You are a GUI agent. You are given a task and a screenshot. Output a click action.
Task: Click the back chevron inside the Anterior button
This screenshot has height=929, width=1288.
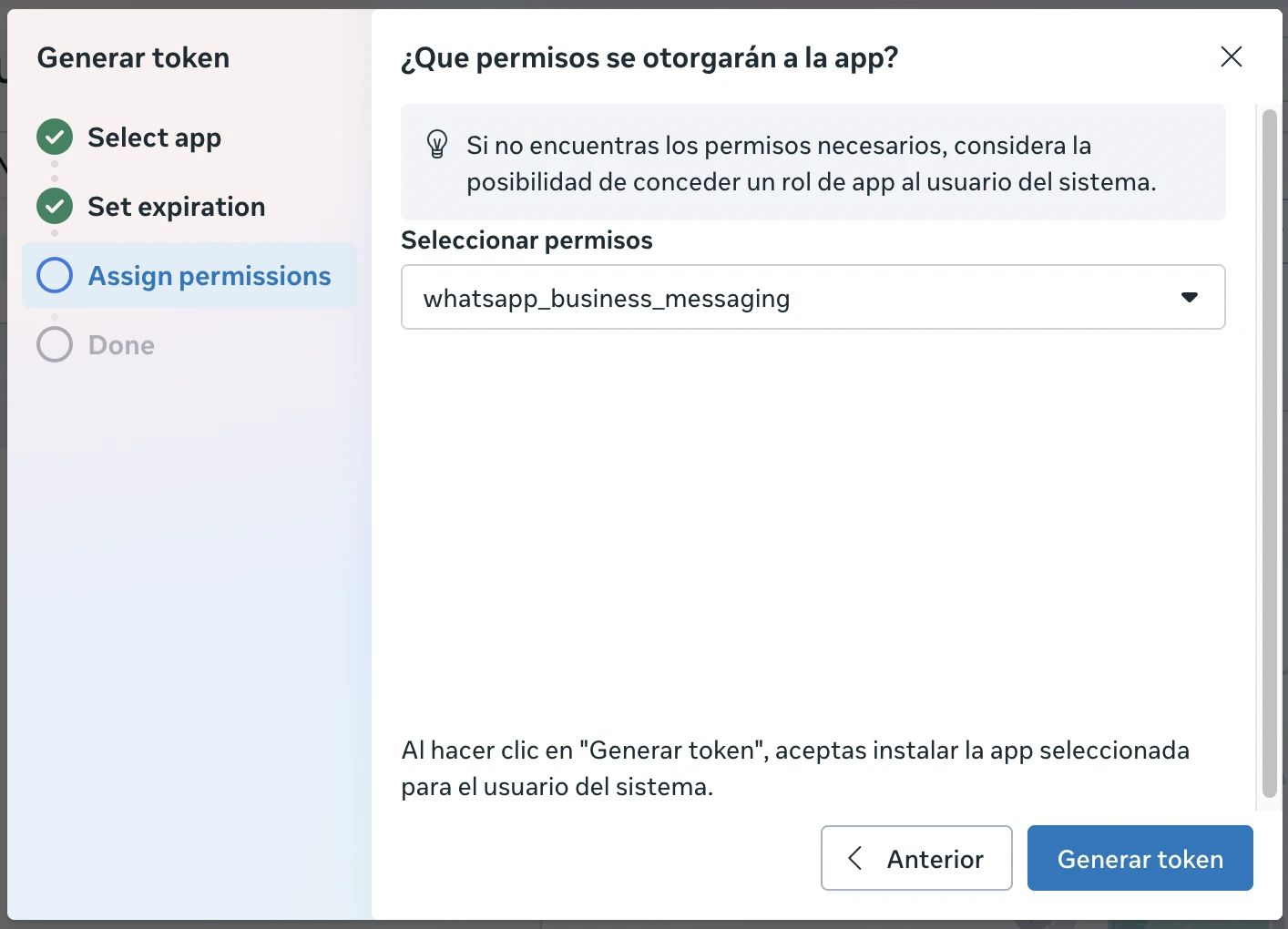[854, 858]
